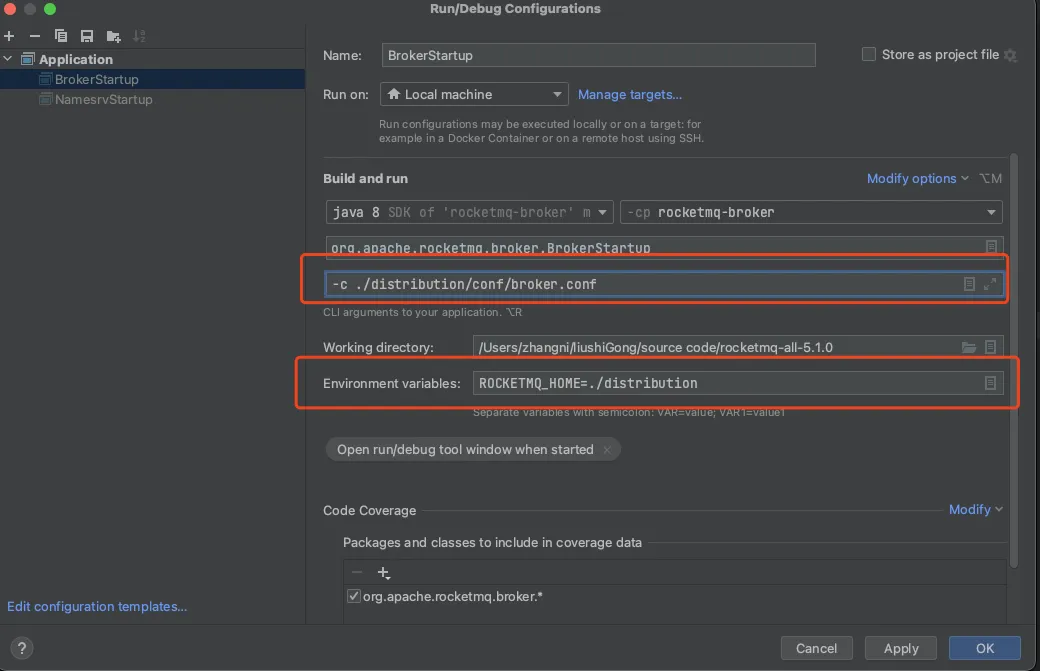
Task: Click the Remove Configuration minus icon
Action: [35, 36]
